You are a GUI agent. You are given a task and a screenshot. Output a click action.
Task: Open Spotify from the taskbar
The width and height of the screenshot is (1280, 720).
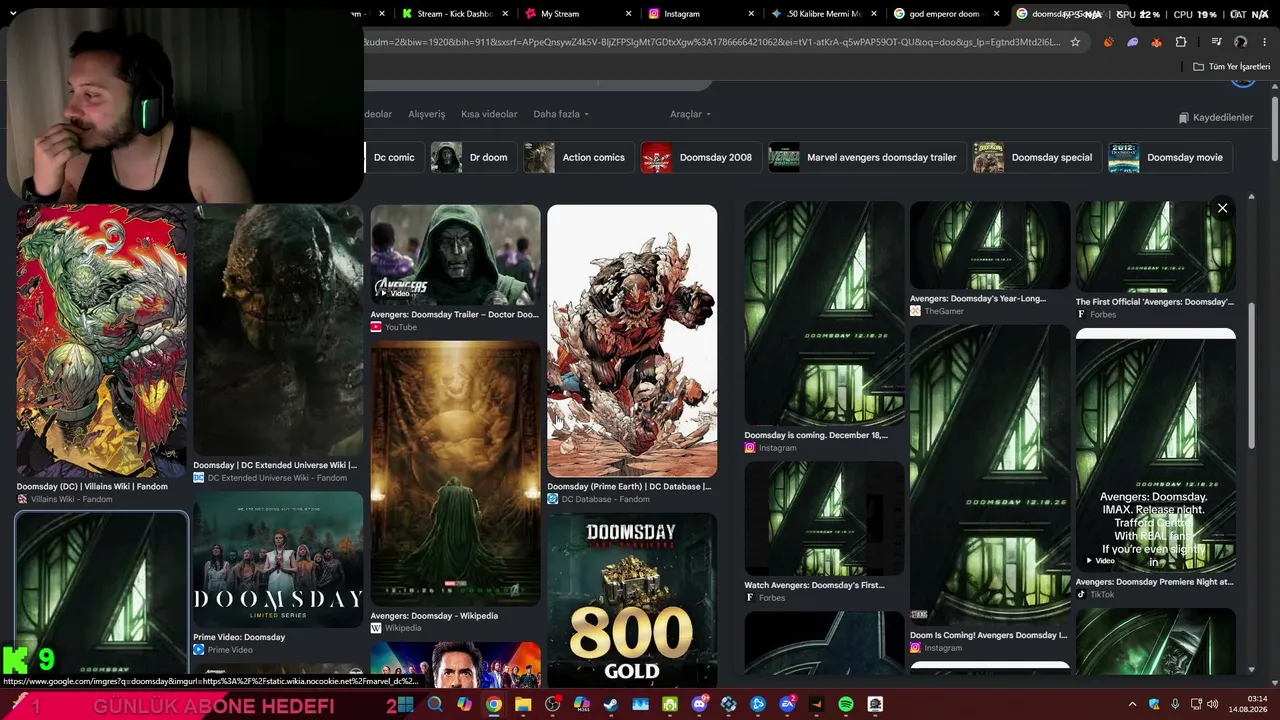(x=846, y=705)
